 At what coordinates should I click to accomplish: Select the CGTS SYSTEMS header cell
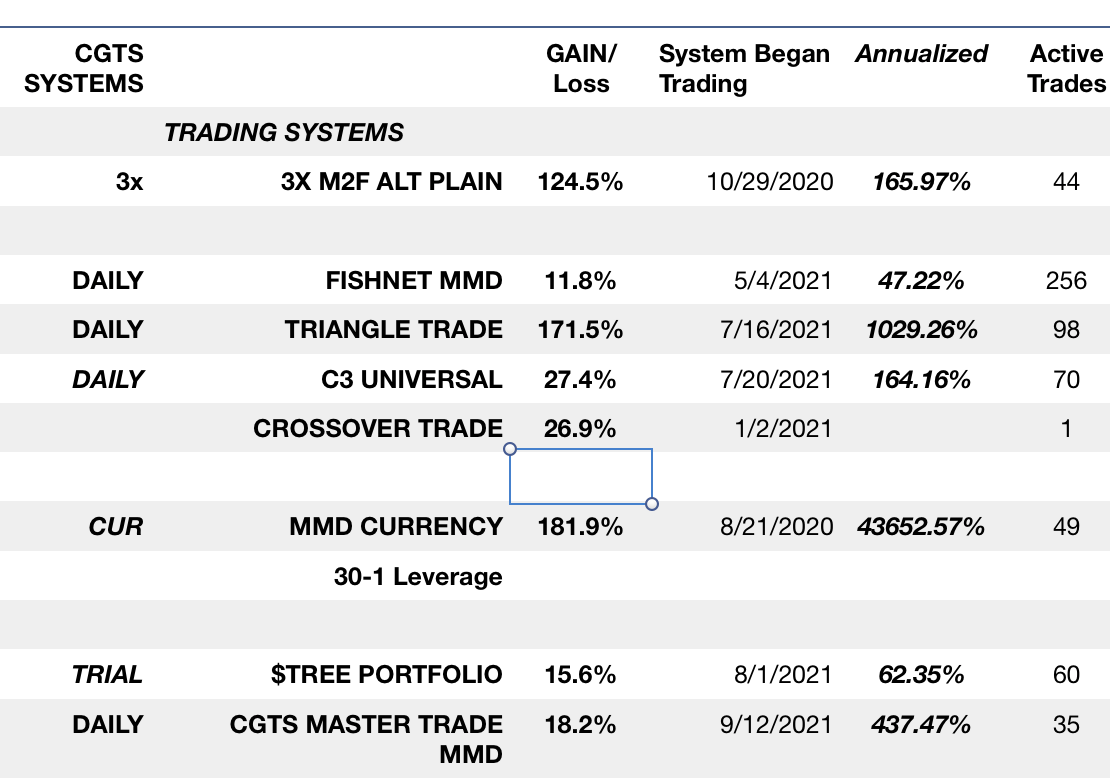(84, 69)
